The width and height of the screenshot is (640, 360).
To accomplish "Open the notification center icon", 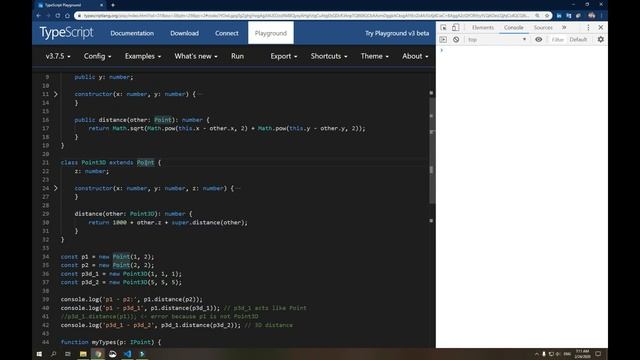I will coord(598,354).
